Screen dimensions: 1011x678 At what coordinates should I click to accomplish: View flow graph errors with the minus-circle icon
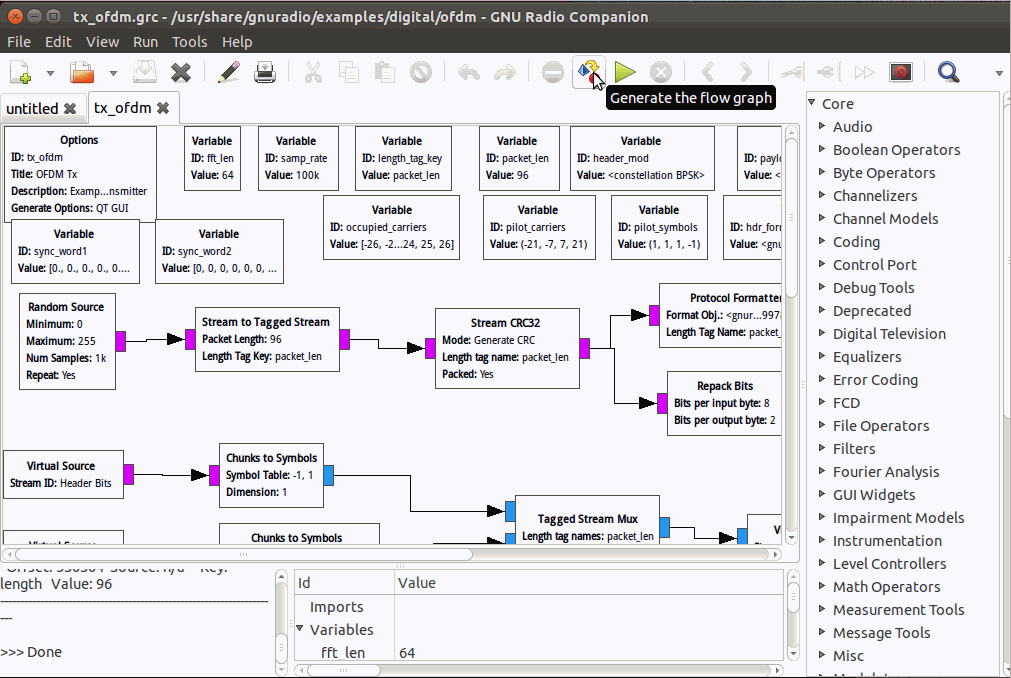tap(553, 72)
